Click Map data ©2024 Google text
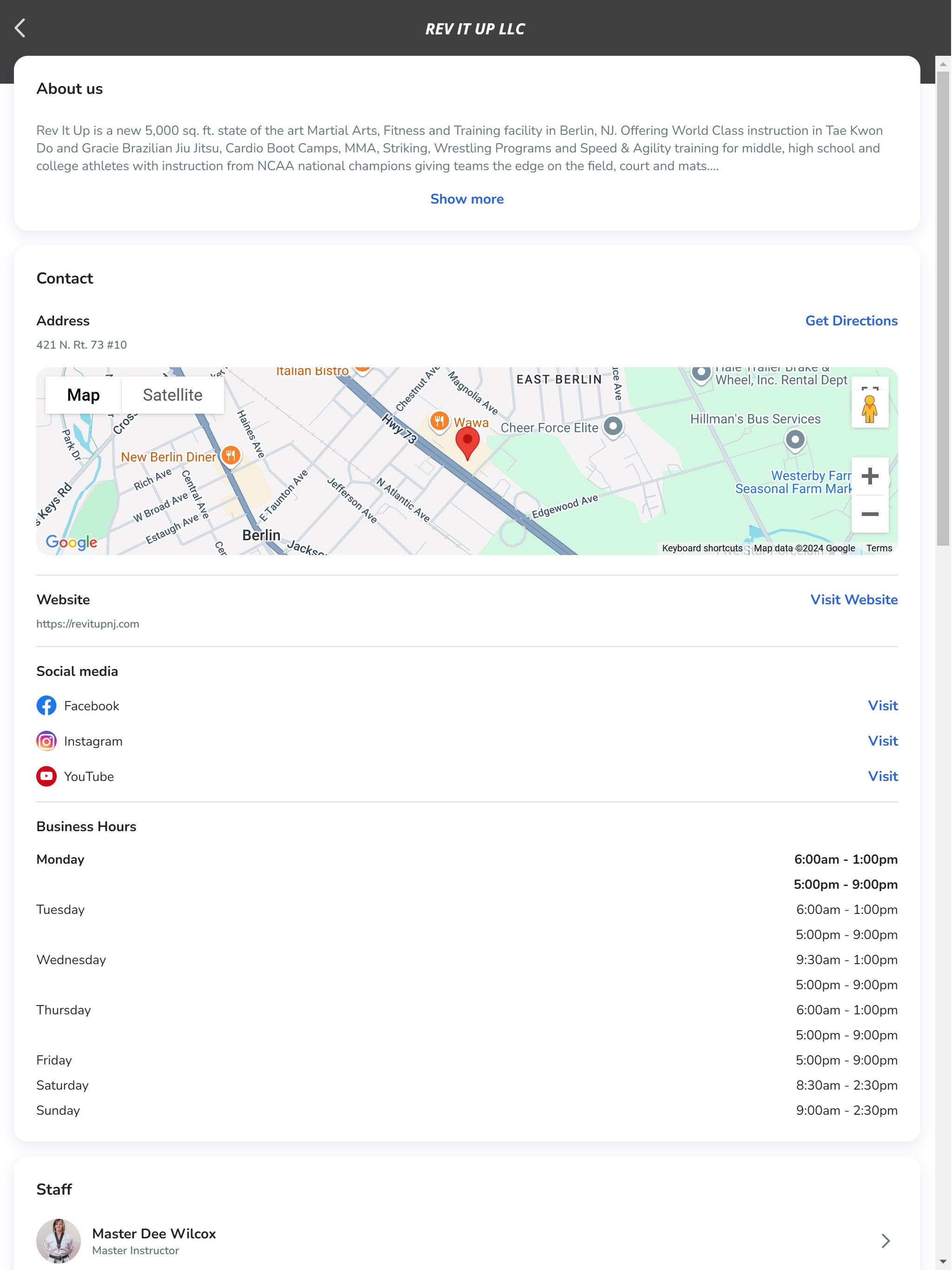The height and width of the screenshot is (1270, 952). click(x=805, y=549)
